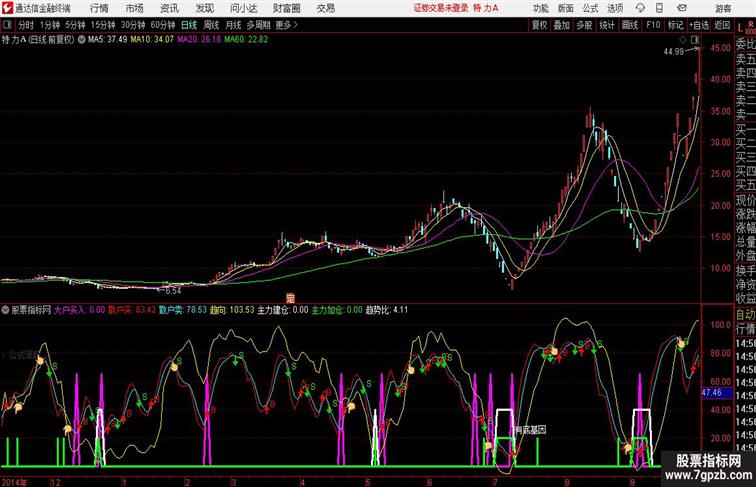
Task: Open the 选项 menu
Action: [x=615, y=8]
